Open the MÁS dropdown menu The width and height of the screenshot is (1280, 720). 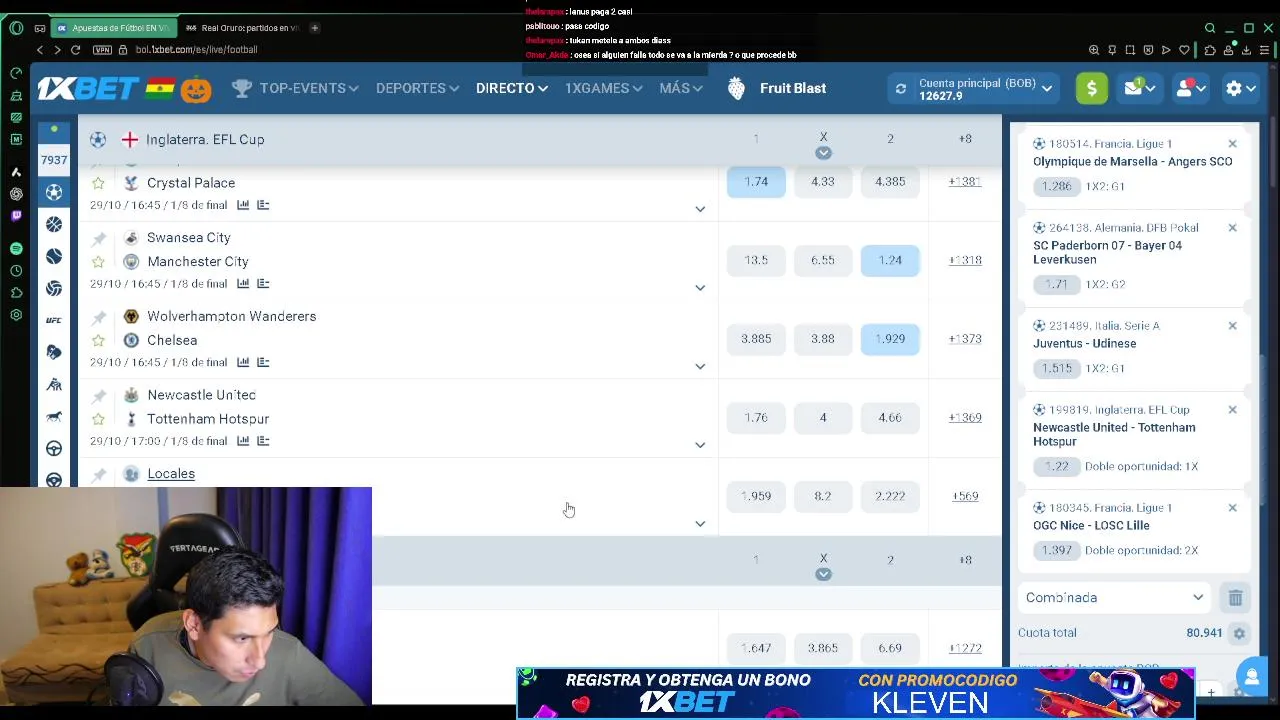[x=680, y=88]
